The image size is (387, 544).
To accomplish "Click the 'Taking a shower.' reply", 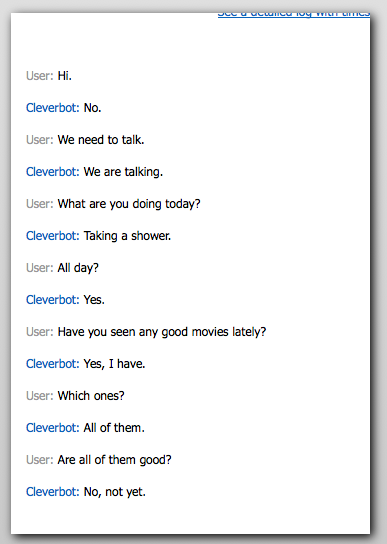I will [127, 236].
